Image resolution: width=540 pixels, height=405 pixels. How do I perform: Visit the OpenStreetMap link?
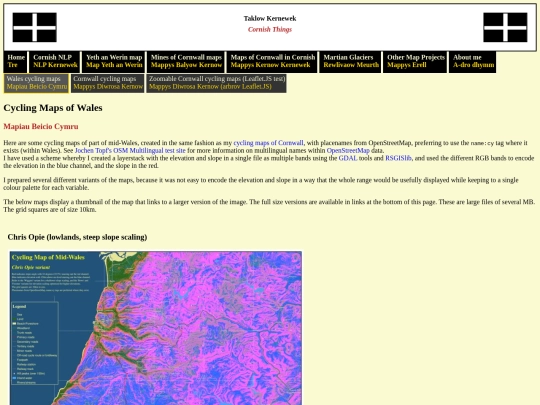point(348,150)
